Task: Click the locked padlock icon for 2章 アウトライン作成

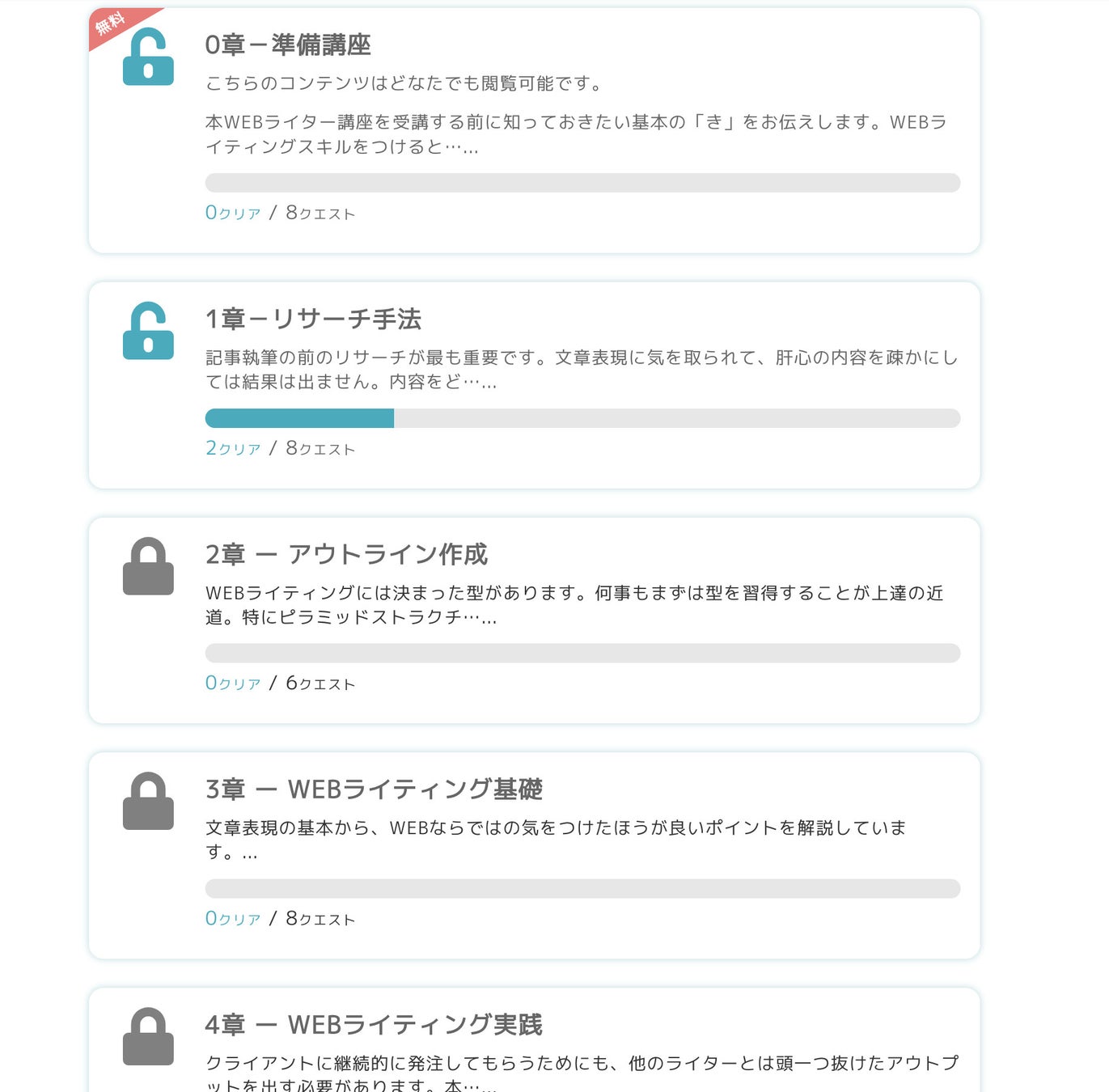Action: [x=148, y=567]
